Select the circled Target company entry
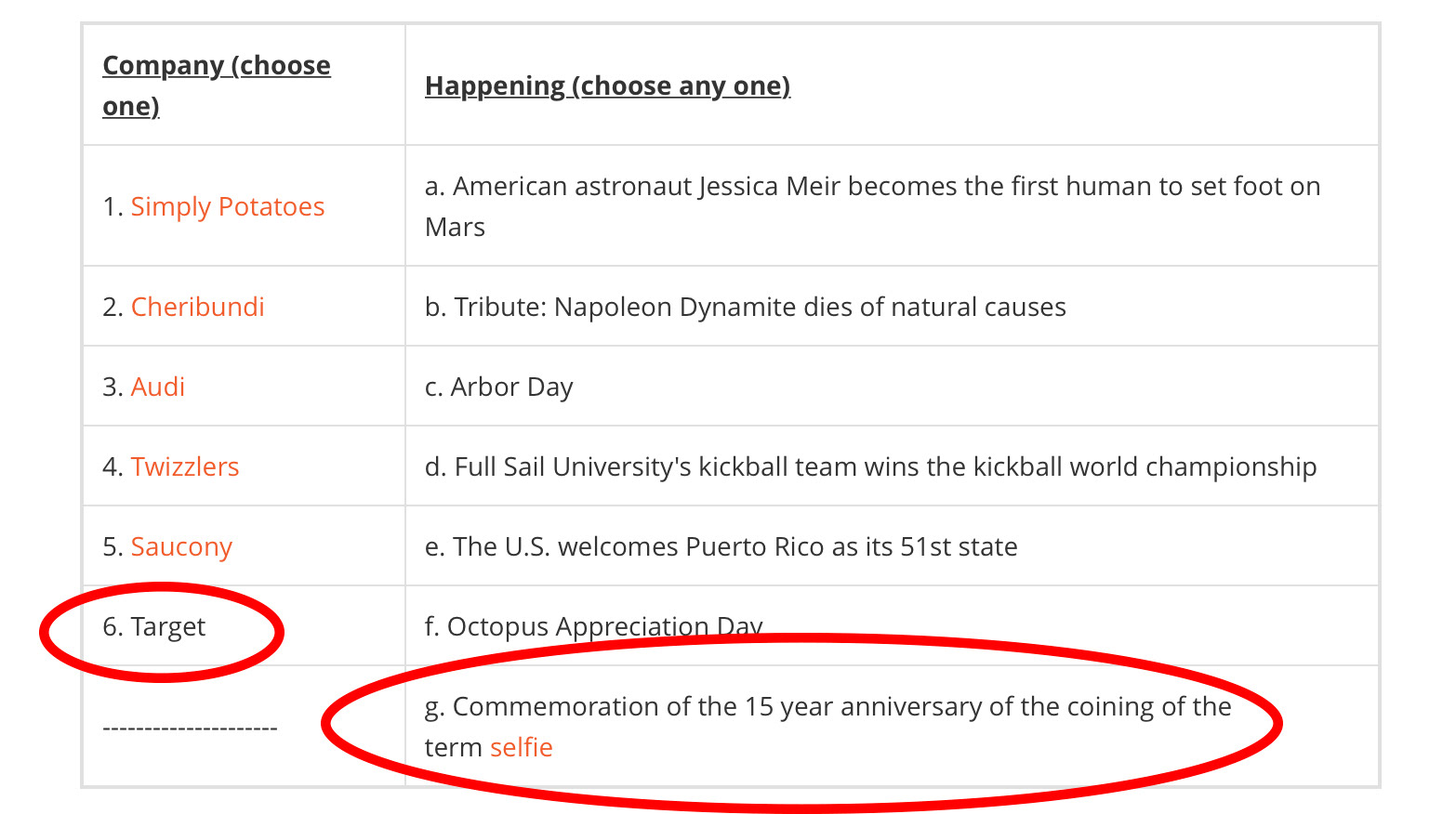The height and width of the screenshot is (814, 1456). click(x=154, y=626)
